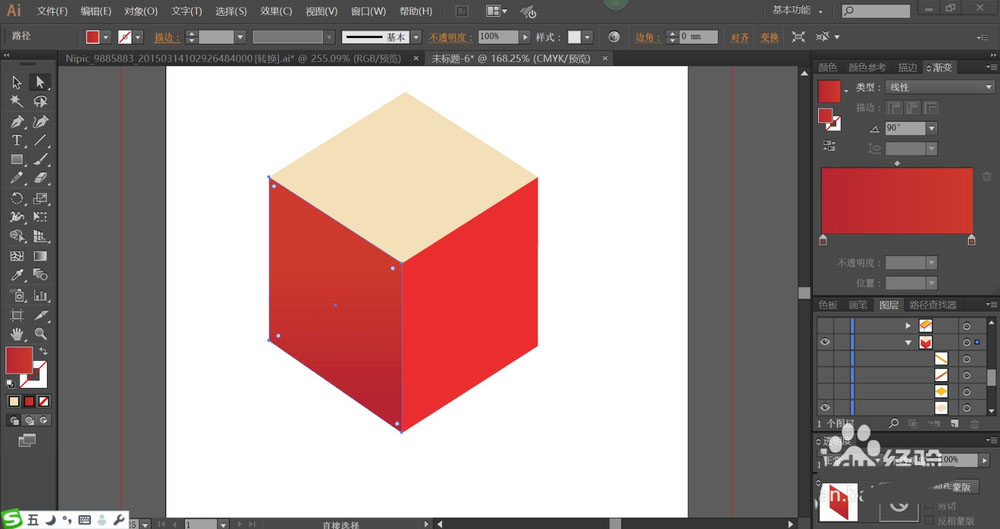Show the collapsed top layer via visibility box
Viewport: 1000px width, 529px height.
tap(825, 326)
